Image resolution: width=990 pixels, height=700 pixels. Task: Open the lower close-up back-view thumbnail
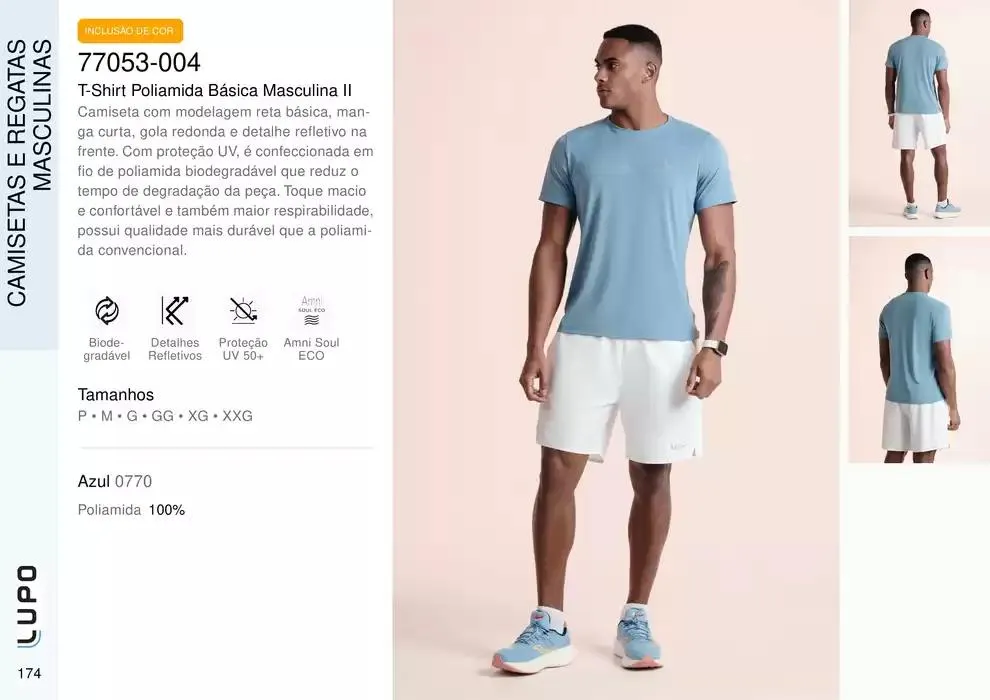tap(919, 350)
